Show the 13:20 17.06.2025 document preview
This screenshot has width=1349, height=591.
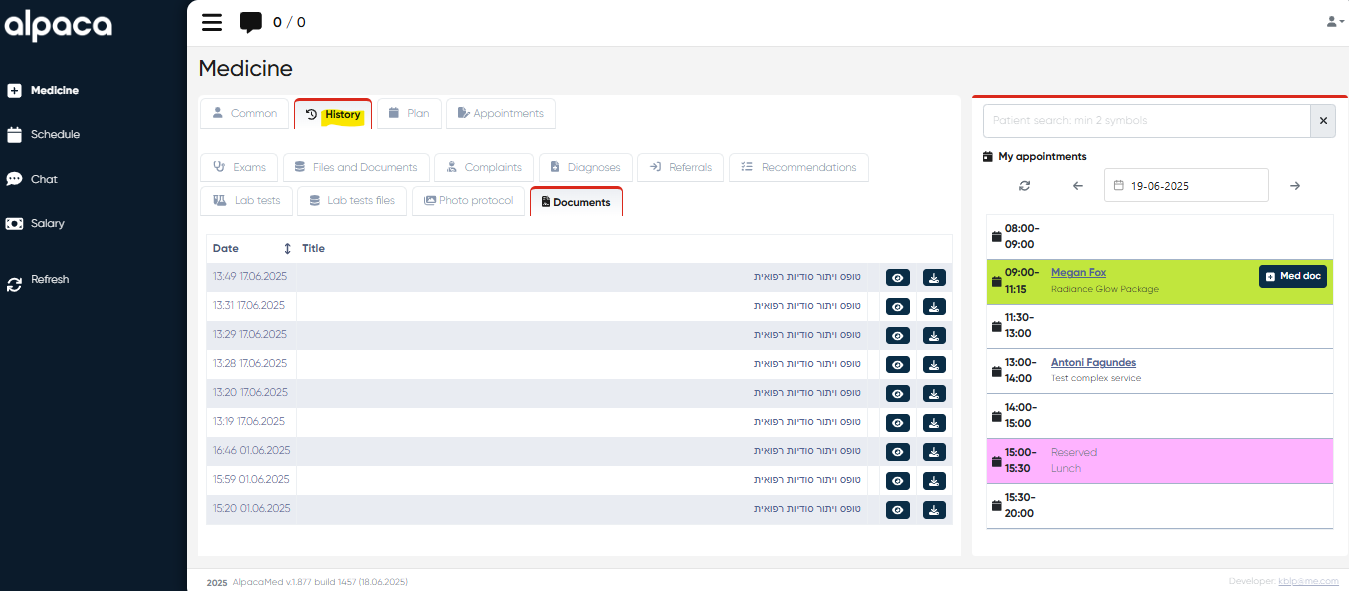[x=898, y=394]
